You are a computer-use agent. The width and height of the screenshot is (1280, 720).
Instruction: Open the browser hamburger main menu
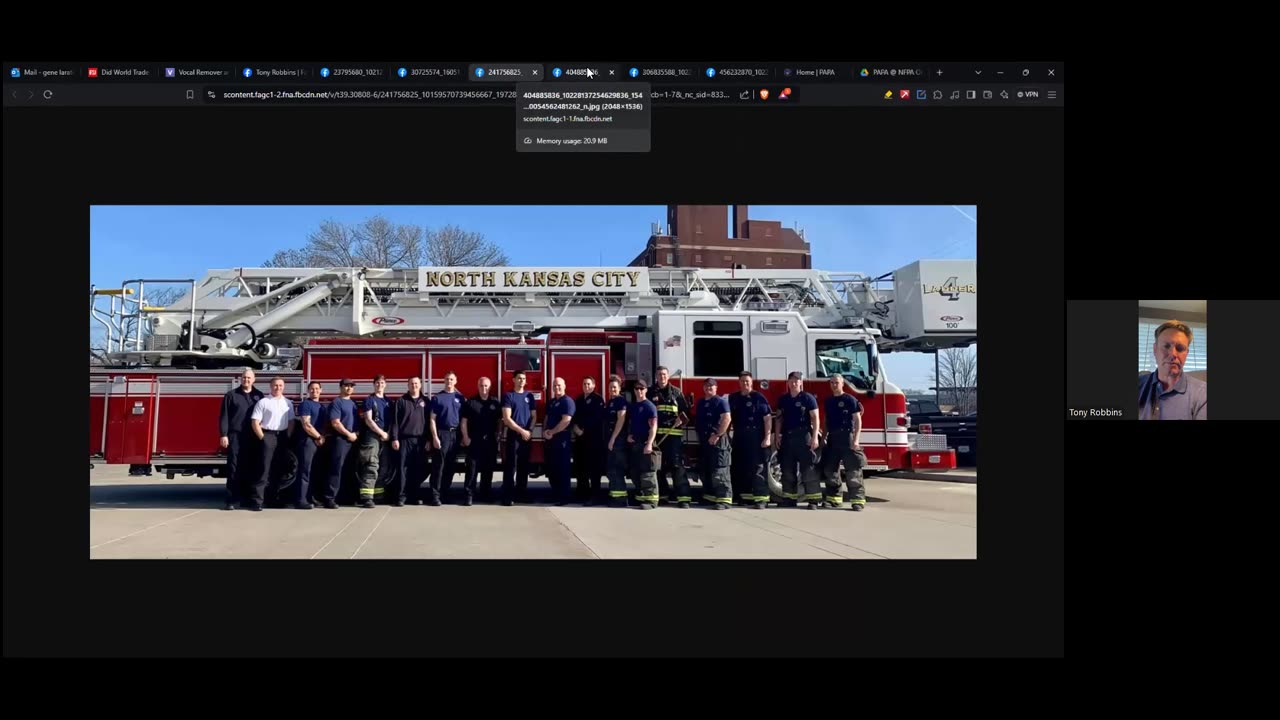tap(1051, 94)
